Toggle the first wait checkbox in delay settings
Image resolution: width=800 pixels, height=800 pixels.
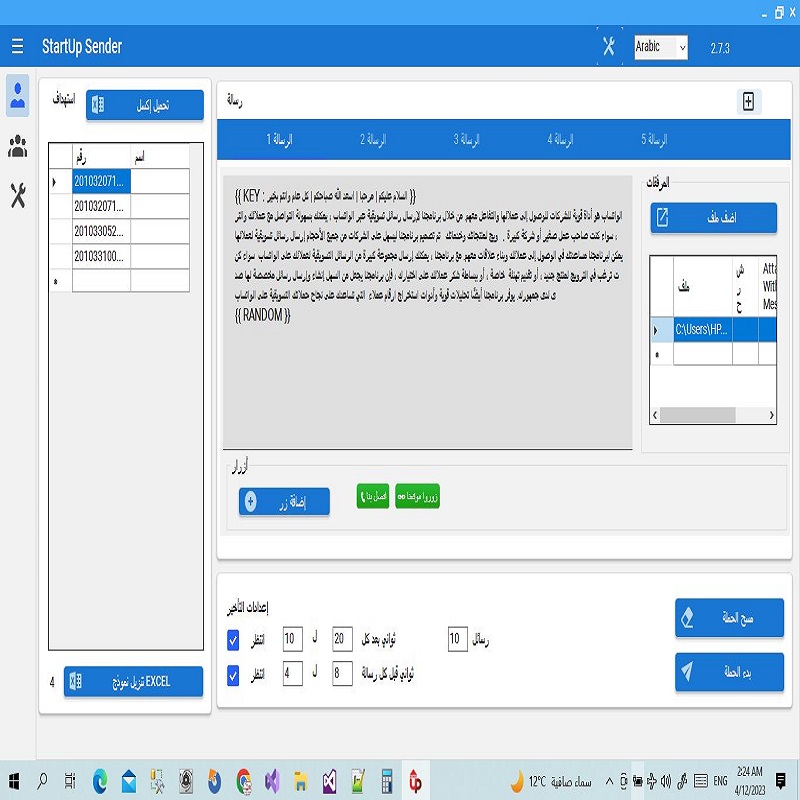[233, 639]
